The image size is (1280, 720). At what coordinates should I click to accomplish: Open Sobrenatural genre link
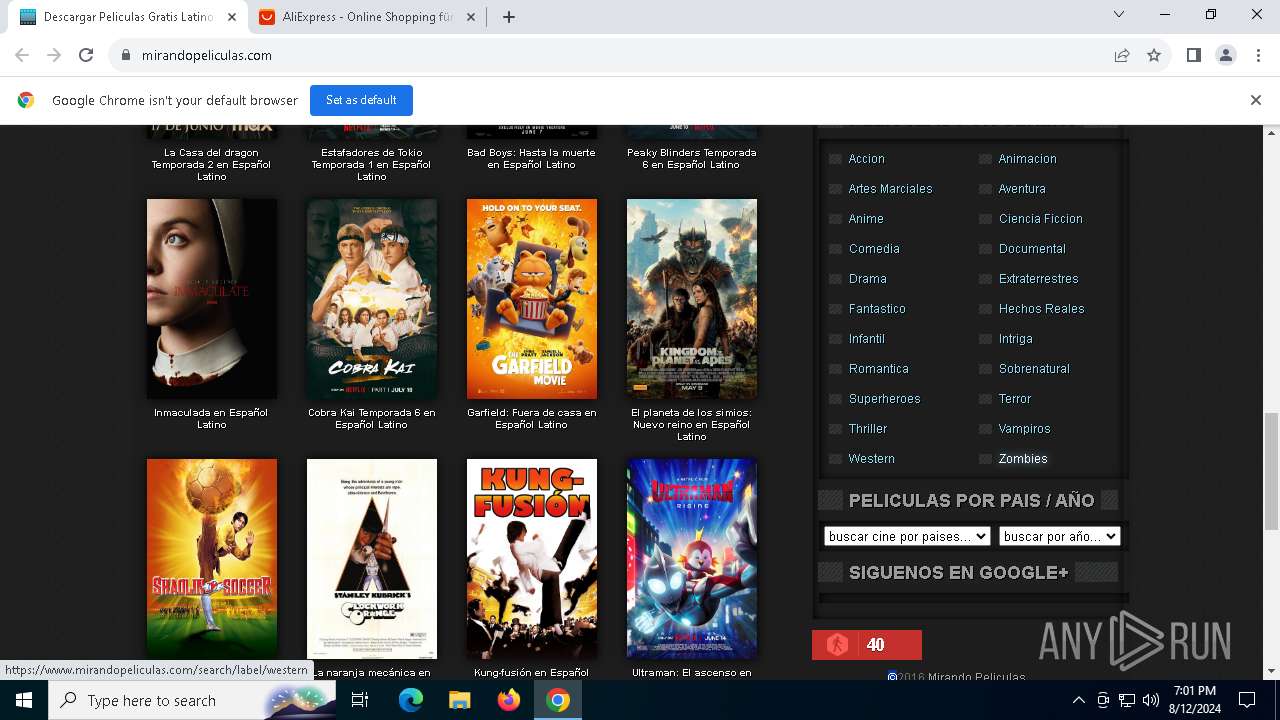tap(1034, 369)
